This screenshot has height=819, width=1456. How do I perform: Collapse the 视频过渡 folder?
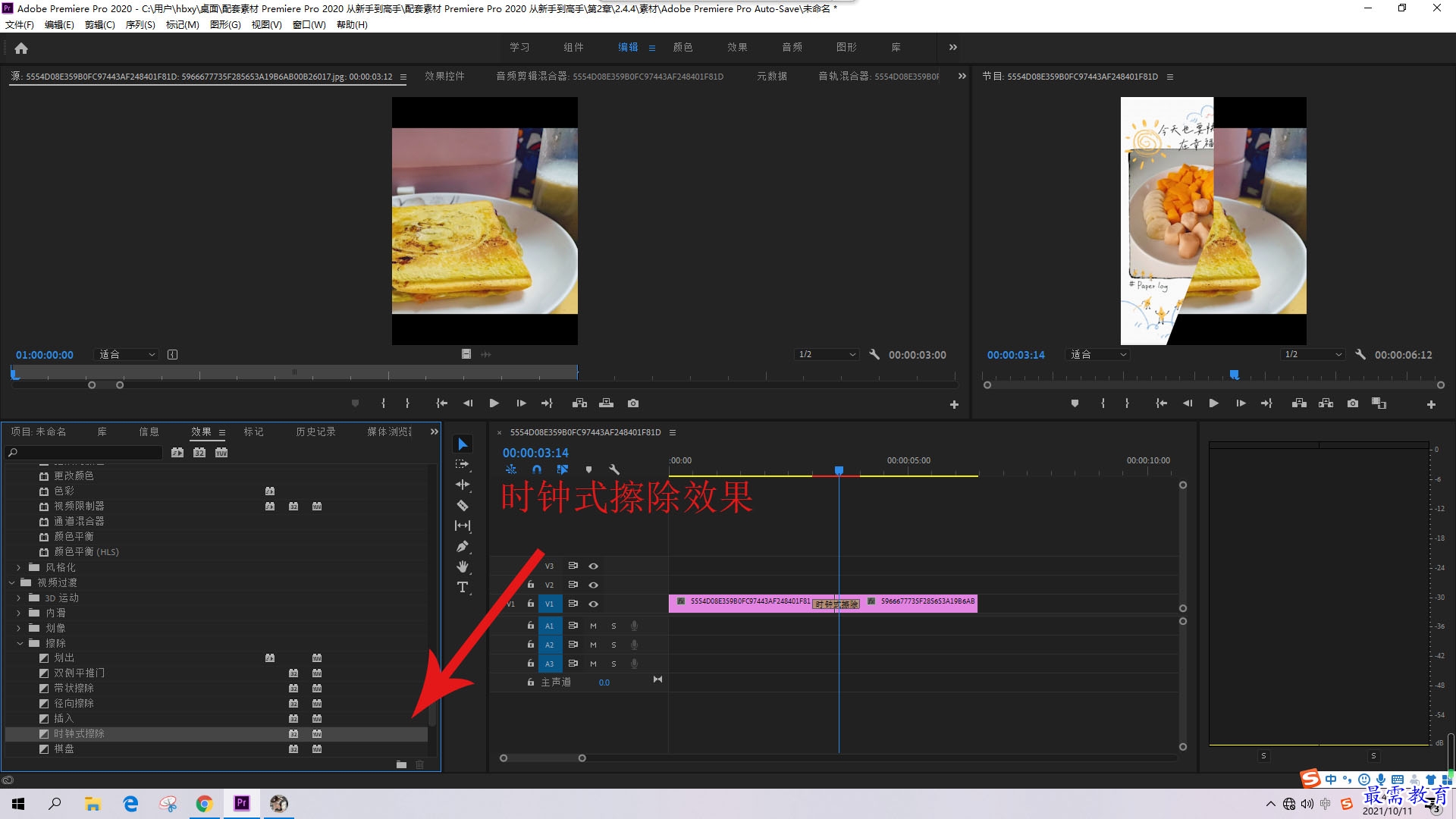11,582
